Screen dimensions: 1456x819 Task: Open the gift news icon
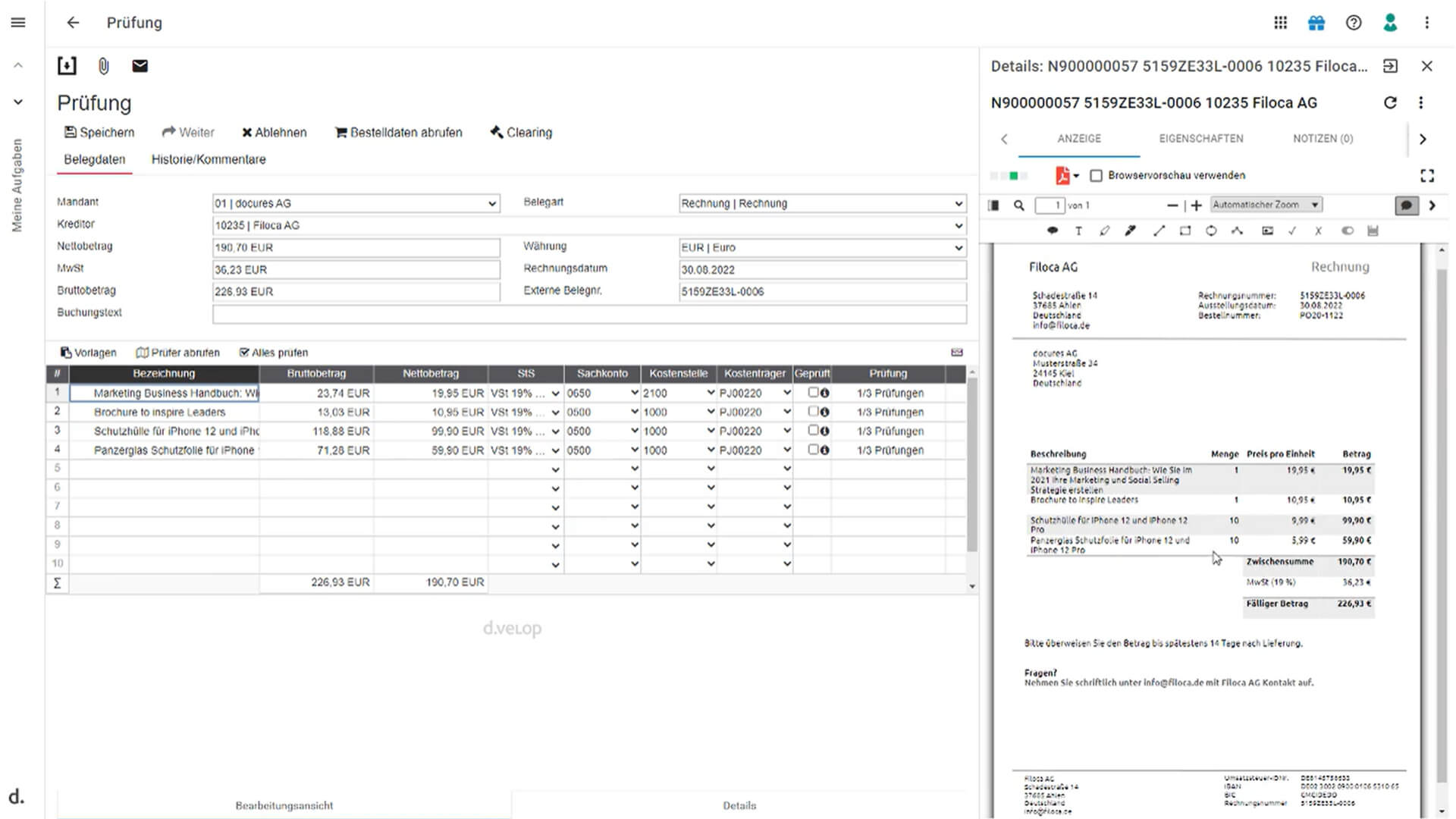pyautogui.click(x=1316, y=23)
